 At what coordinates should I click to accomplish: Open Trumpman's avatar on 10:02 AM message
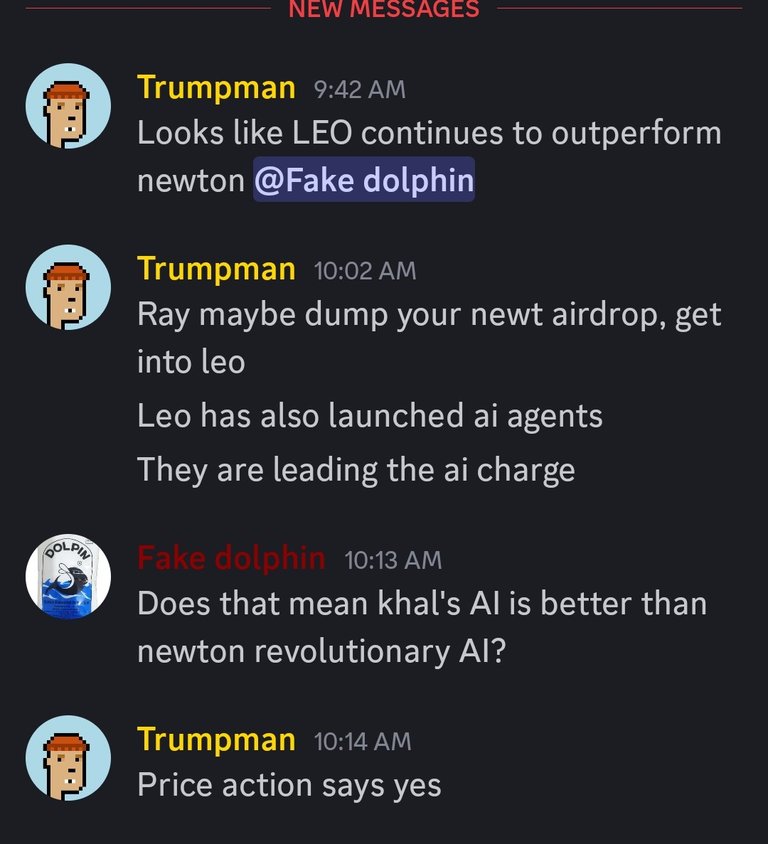pos(68,287)
